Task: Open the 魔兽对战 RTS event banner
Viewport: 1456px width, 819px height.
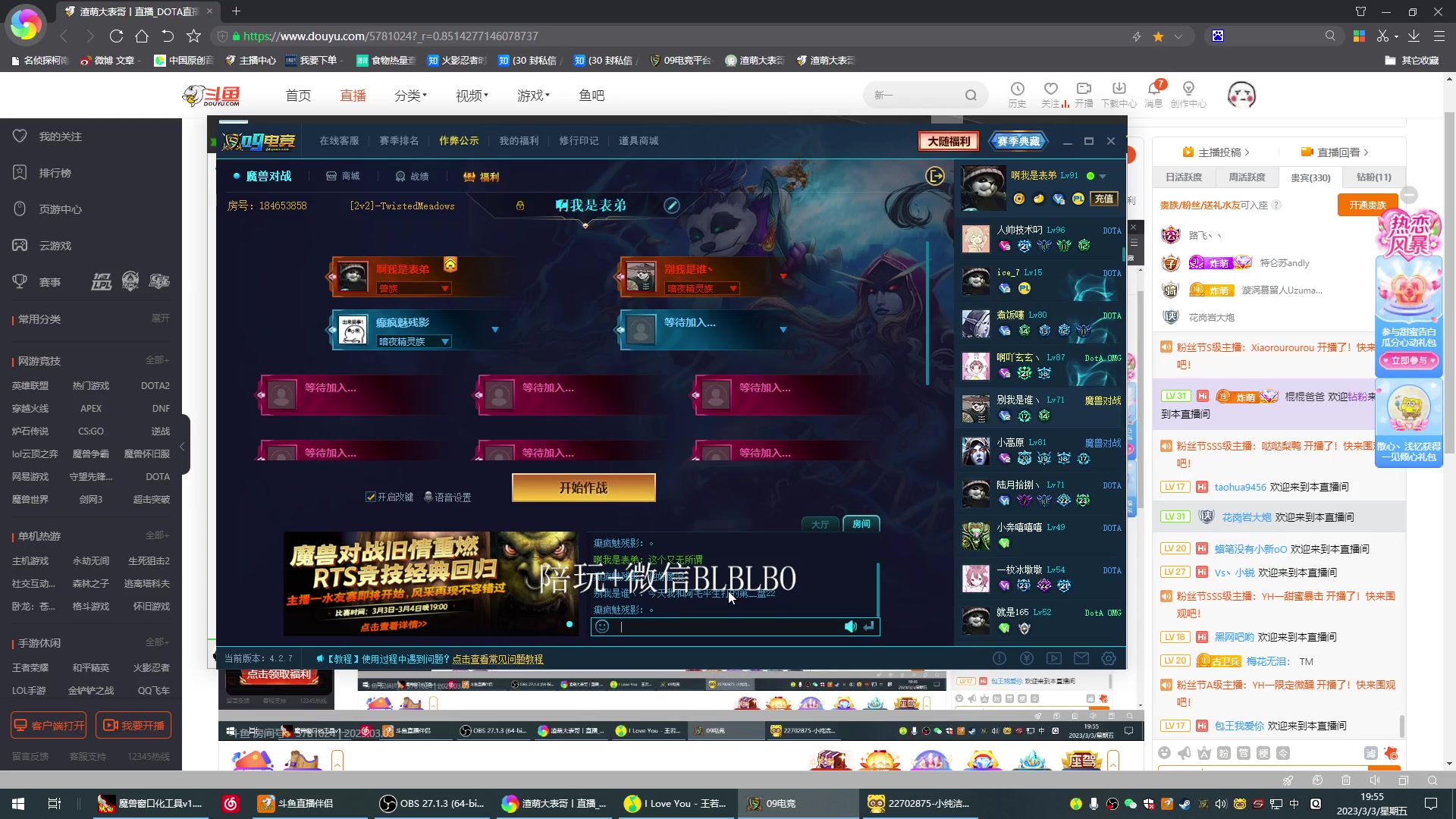Action: coord(431,584)
